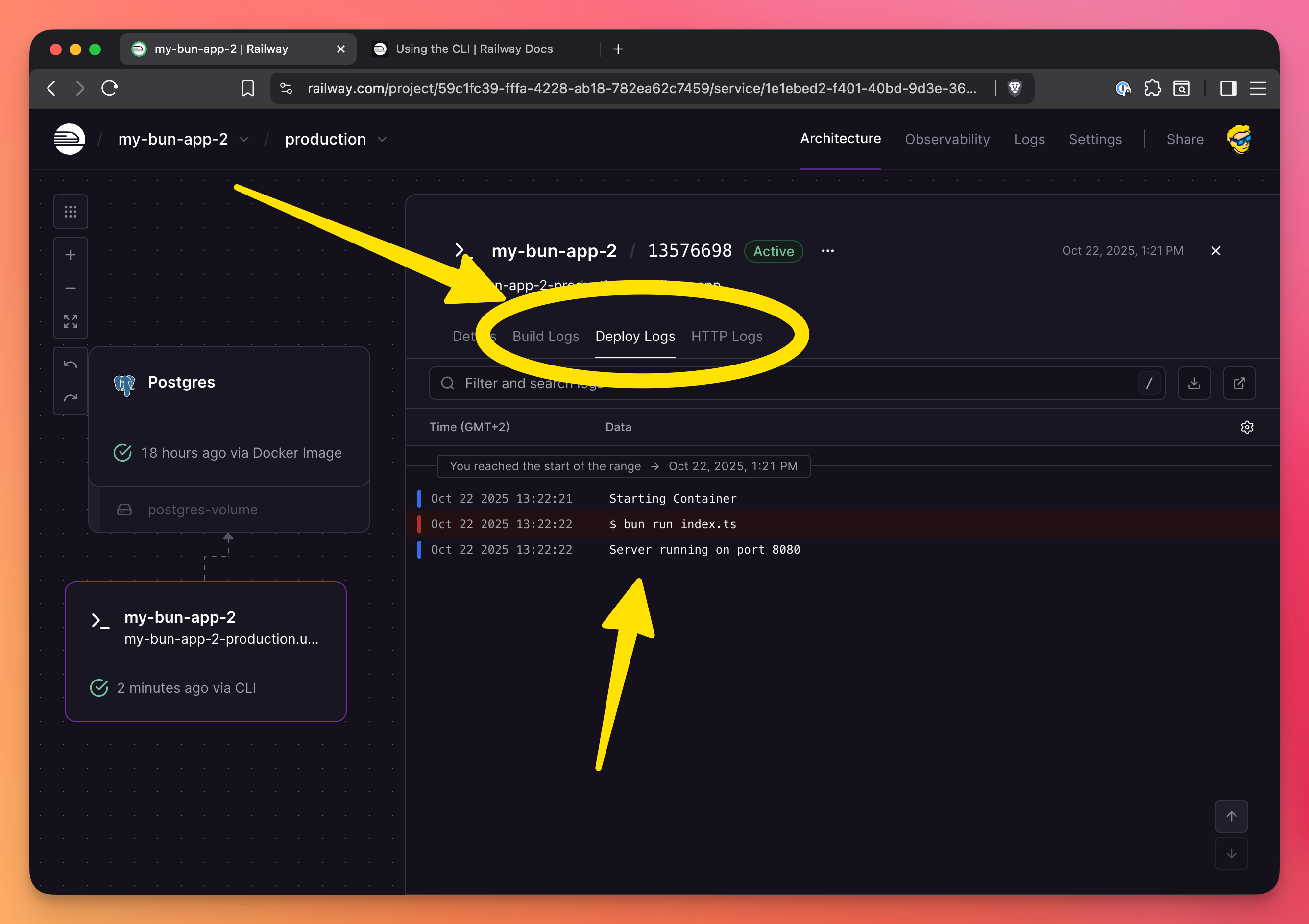Zoom in on the canvas with plus icon
1309x924 pixels.
[x=70, y=255]
